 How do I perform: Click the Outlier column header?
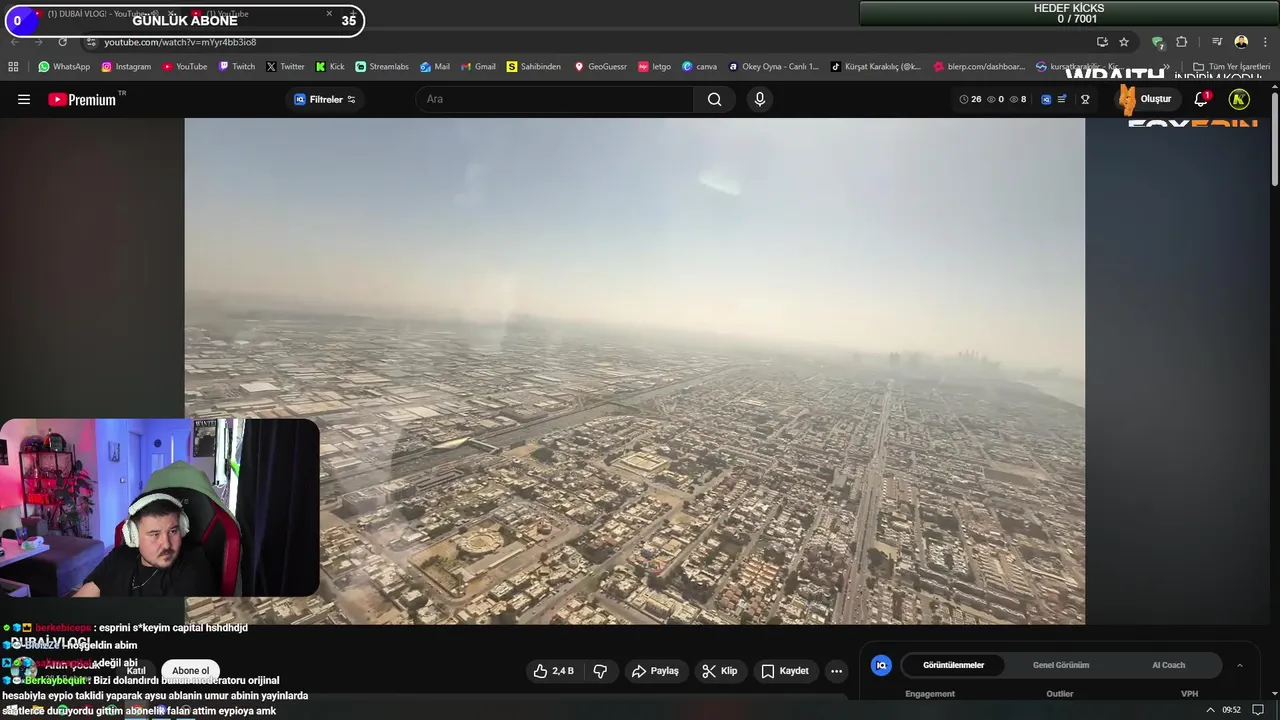point(1060,694)
